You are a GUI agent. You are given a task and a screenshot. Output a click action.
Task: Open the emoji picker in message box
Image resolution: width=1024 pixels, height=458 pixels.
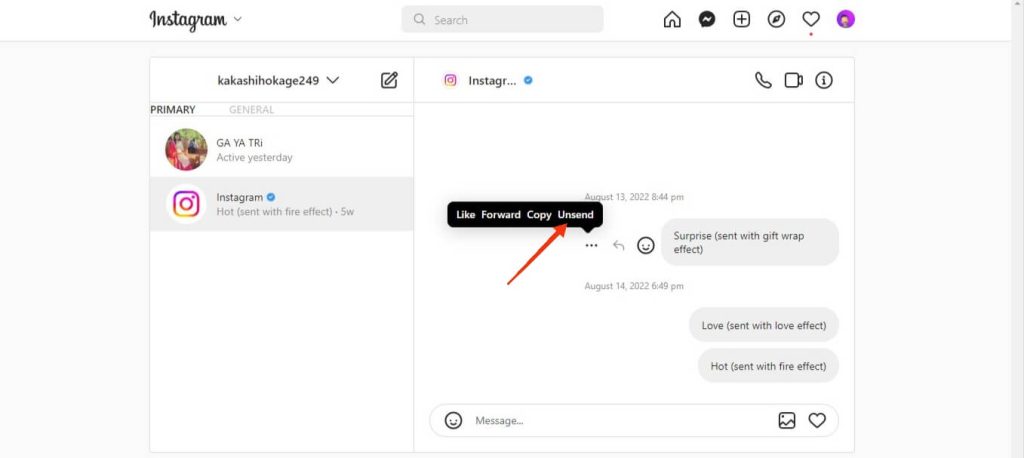point(453,420)
